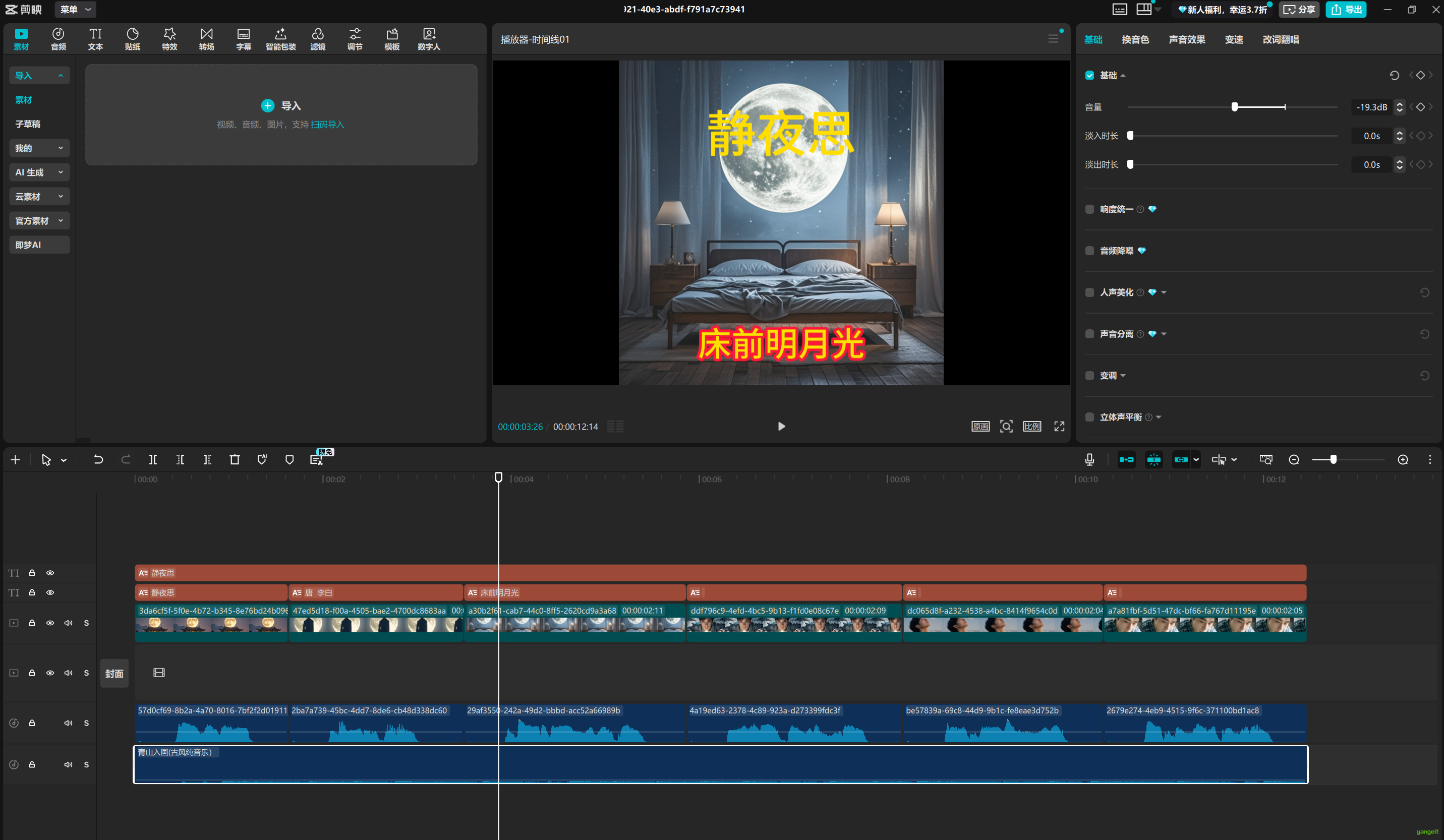Play the video preview
The height and width of the screenshot is (840, 1444).
[781, 427]
